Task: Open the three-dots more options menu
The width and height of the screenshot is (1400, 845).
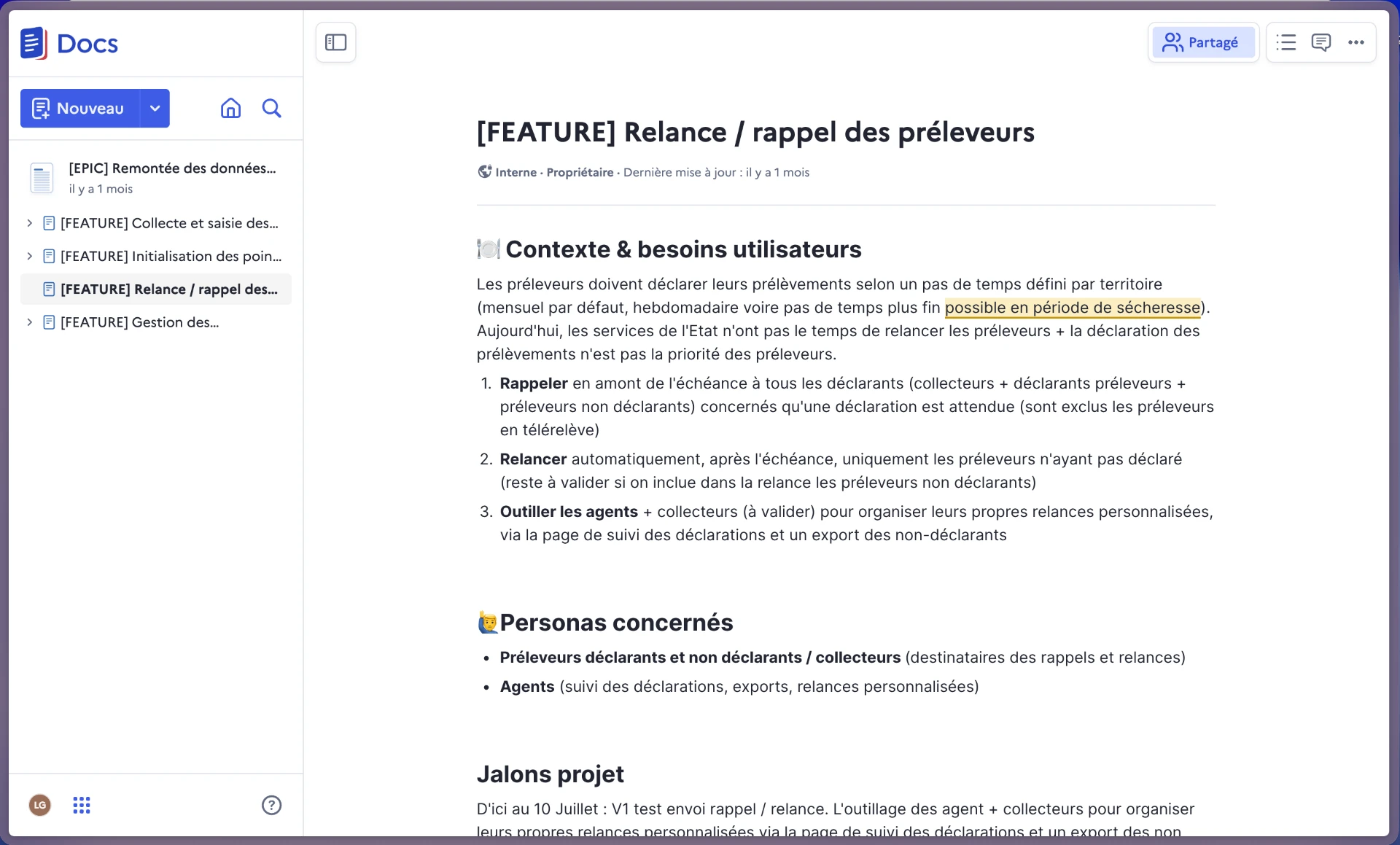Action: [1356, 42]
